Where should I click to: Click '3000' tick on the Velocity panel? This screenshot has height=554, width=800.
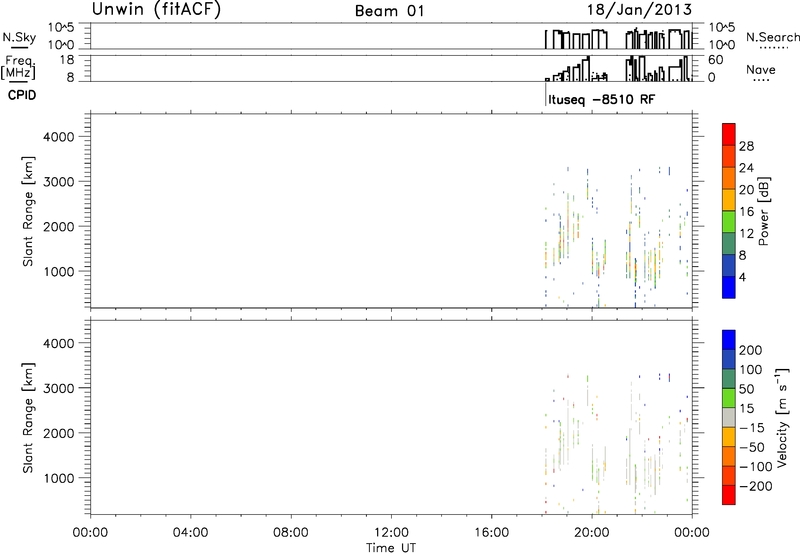[x=59, y=388]
